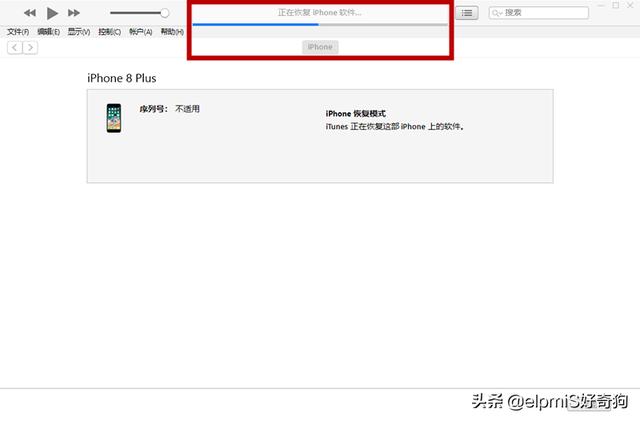
Task: Click the 正在恢复 iPhone 软件 status text
Action: click(320, 13)
